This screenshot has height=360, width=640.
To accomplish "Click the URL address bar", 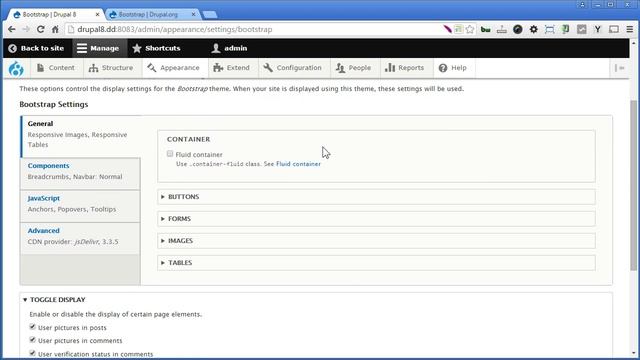I will (x=253, y=29).
